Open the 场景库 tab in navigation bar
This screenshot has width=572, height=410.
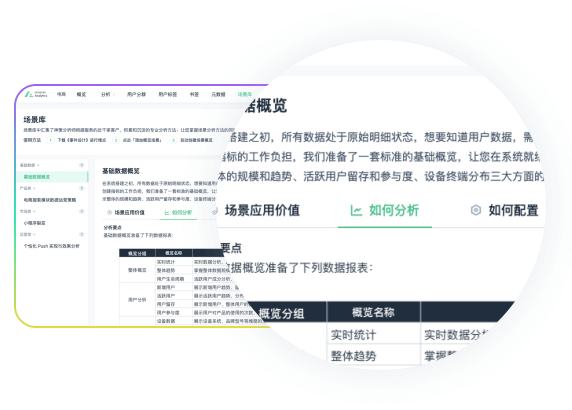[244, 94]
